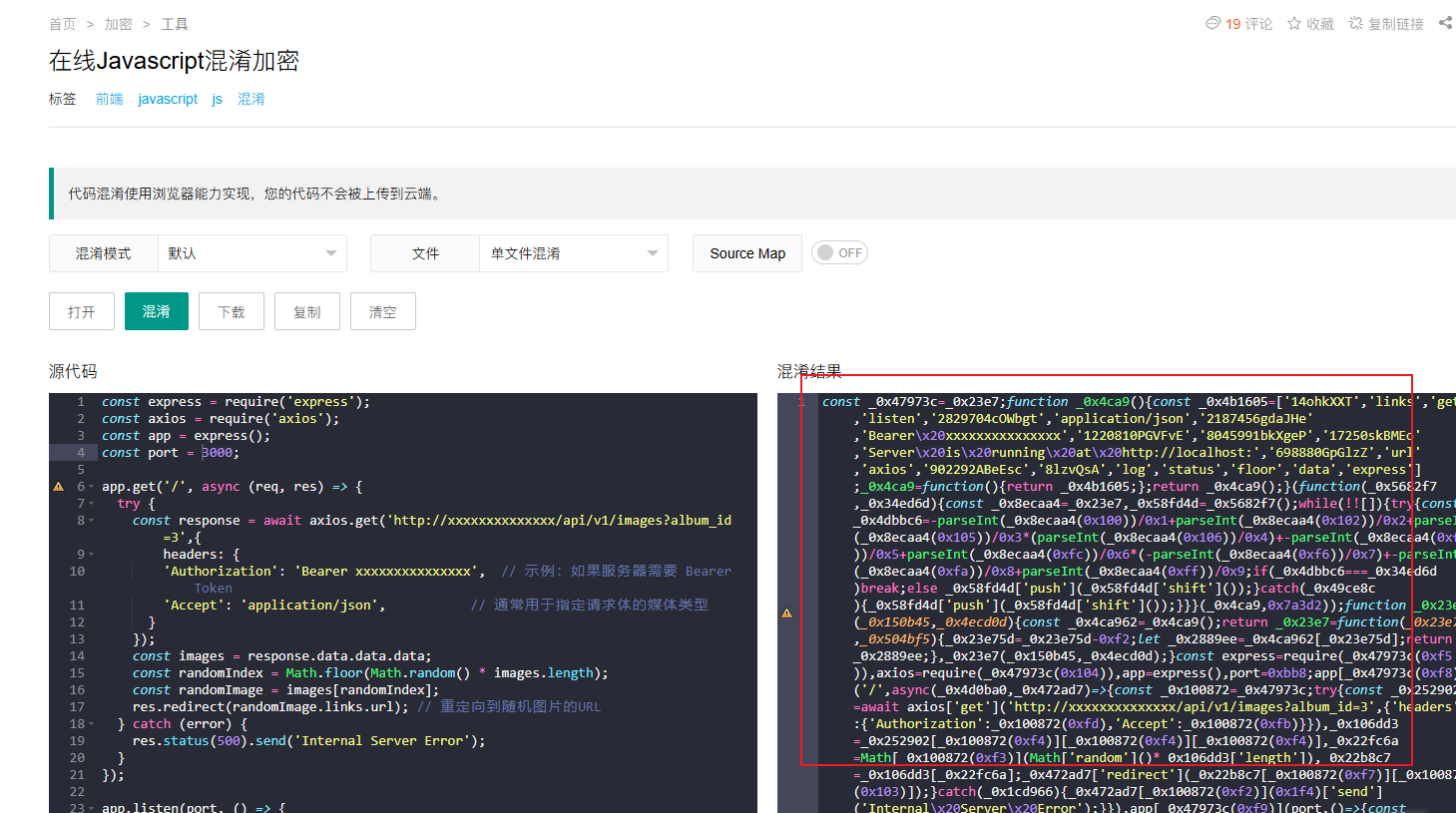Click the warning icon on source line 6

point(58,487)
